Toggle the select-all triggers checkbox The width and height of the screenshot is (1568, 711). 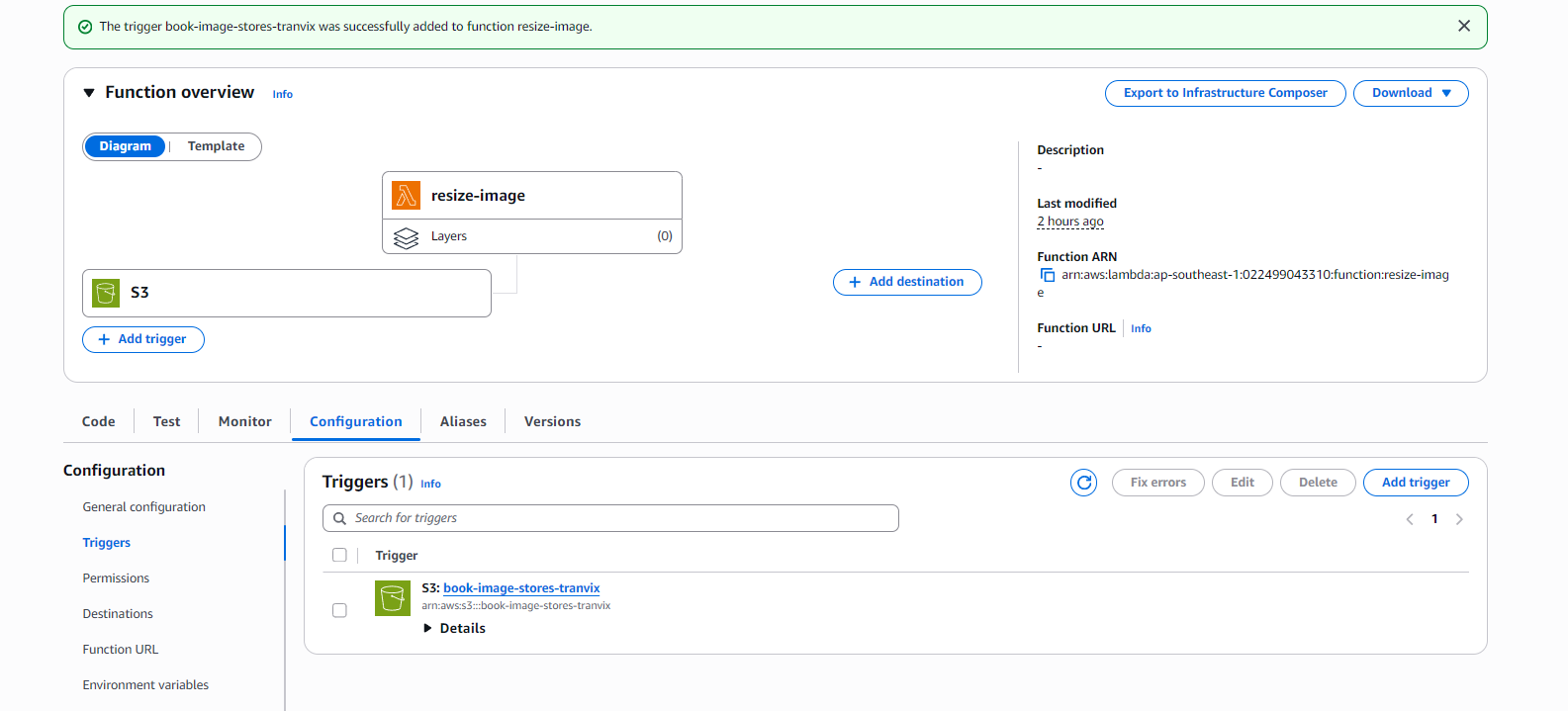pyautogui.click(x=339, y=555)
